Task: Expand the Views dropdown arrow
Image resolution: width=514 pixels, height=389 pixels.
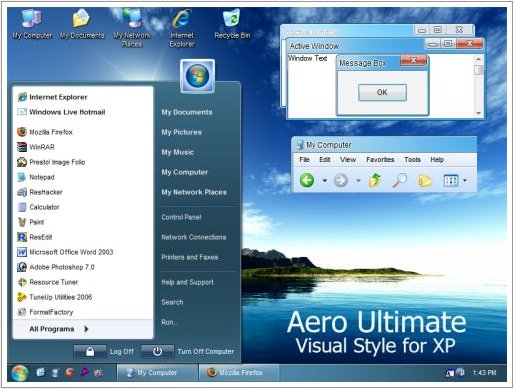Action: [x=465, y=181]
